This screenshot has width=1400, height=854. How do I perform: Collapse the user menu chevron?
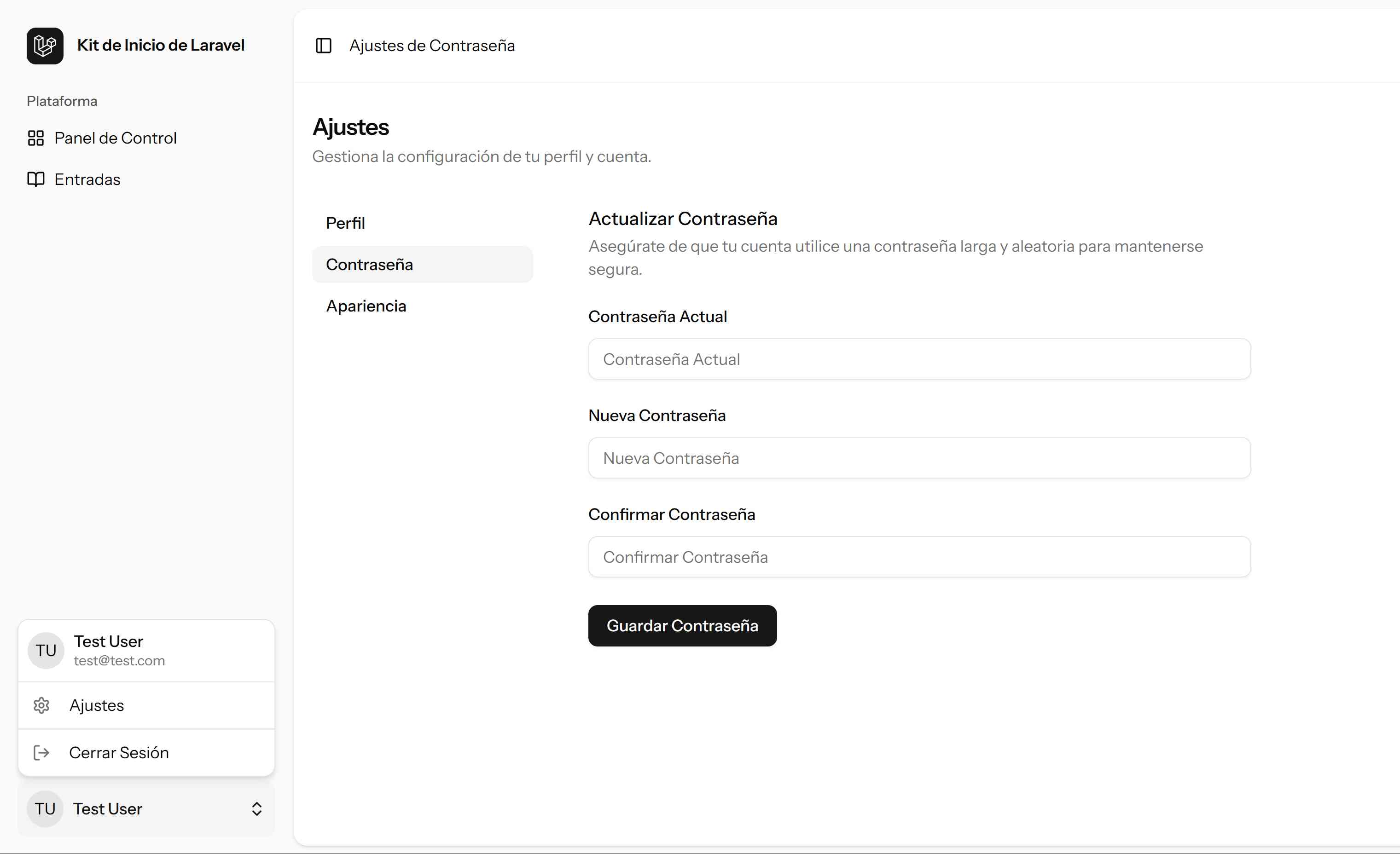pos(257,808)
